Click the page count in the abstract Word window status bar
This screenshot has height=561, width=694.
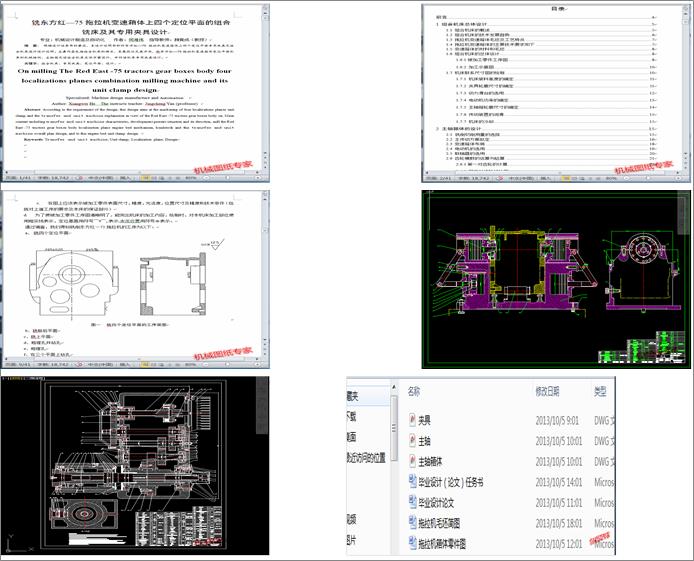click(18, 178)
